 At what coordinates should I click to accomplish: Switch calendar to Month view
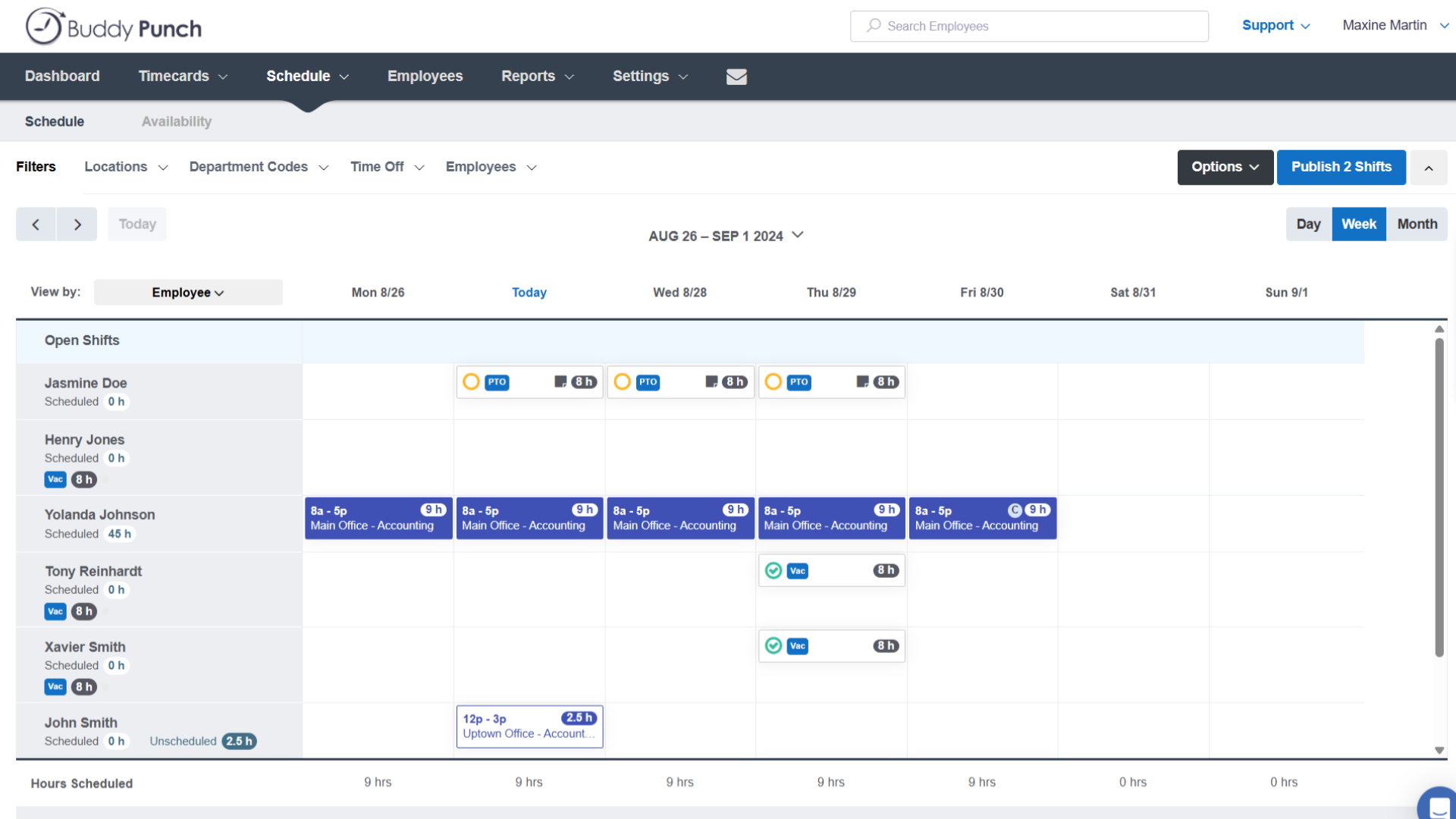click(1417, 224)
